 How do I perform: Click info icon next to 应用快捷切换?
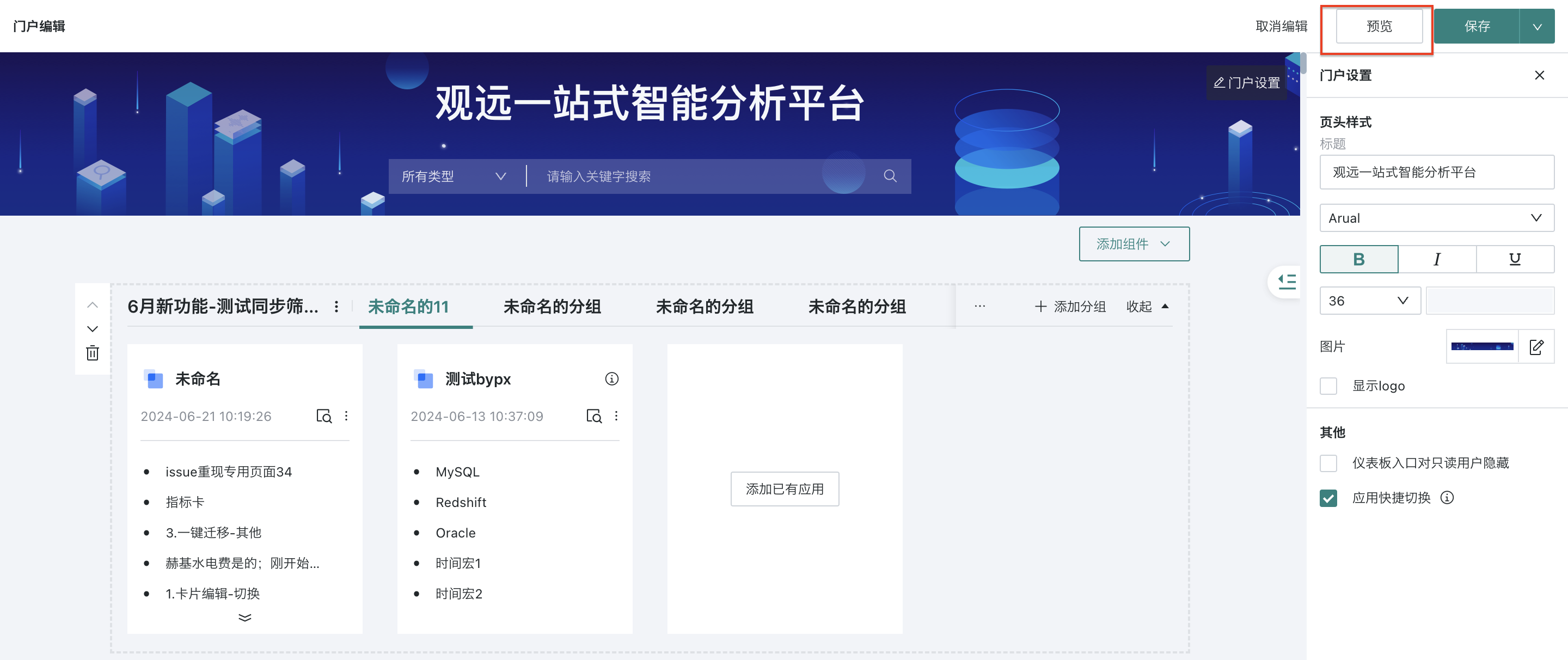click(1448, 498)
